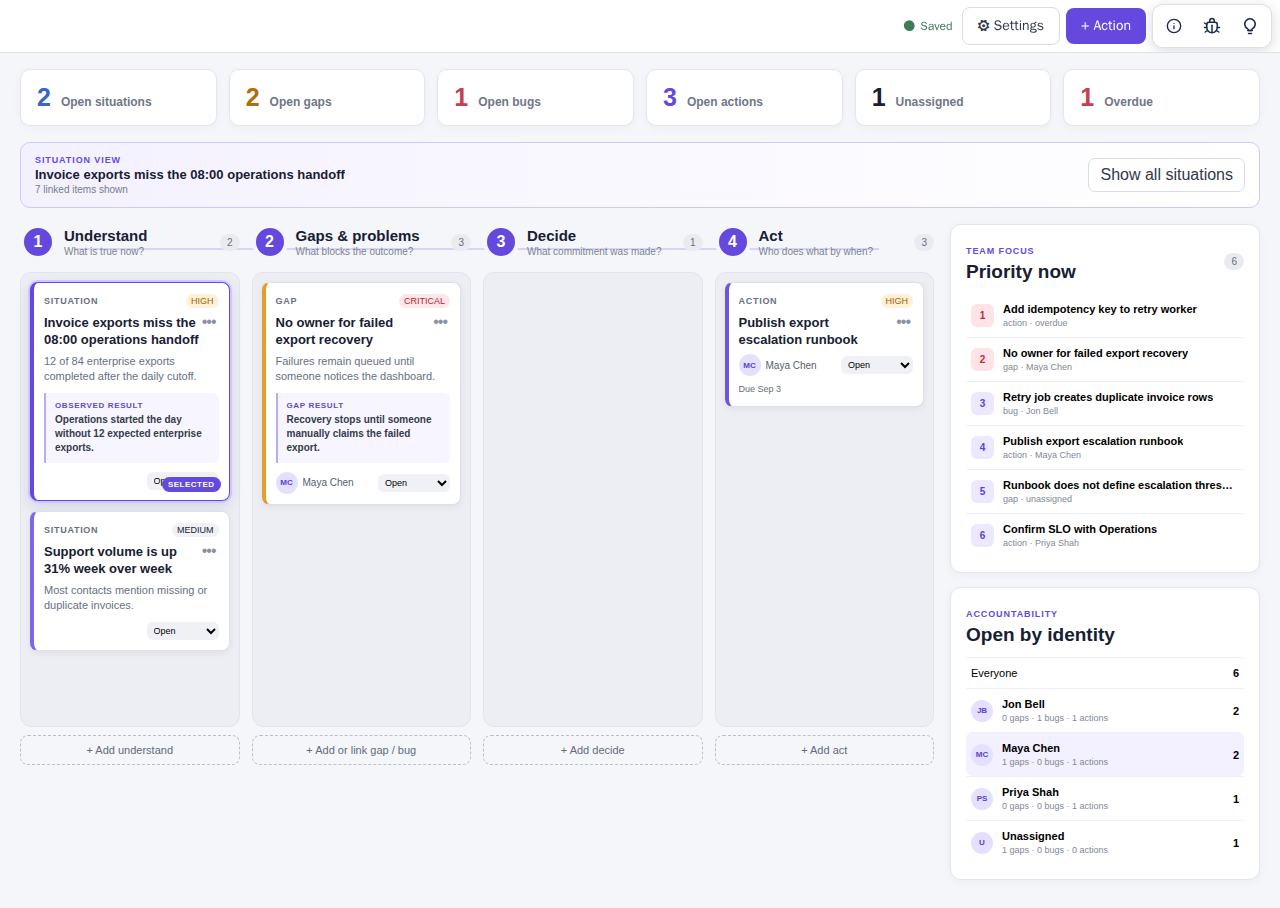Screen dimensions: 1280x908
Task: Click + Add act
Action: (x=824, y=750)
